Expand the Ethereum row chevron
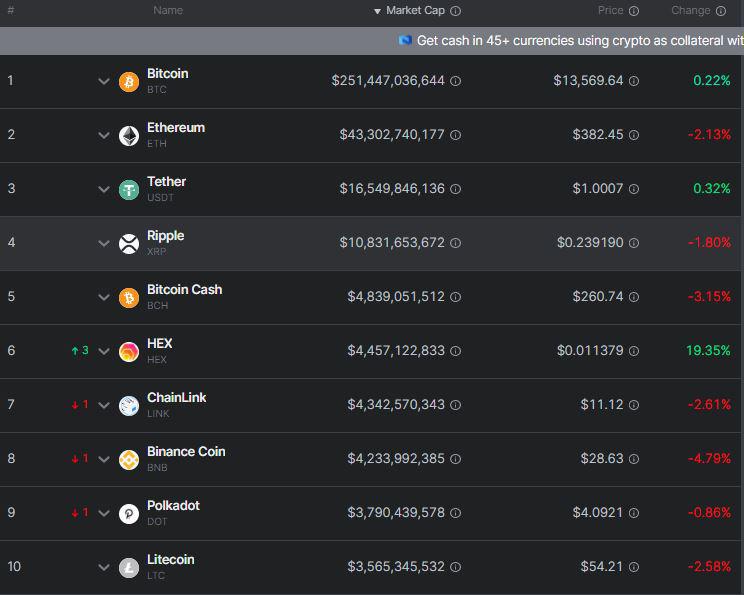Screen dimensions: 744x595 pos(104,136)
